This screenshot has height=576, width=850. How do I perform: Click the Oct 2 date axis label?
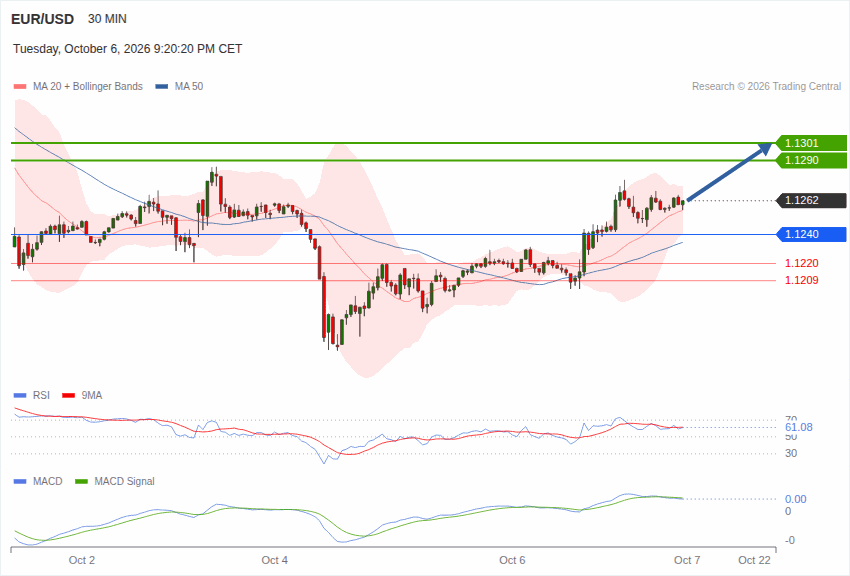pyautogui.click(x=82, y=560)
